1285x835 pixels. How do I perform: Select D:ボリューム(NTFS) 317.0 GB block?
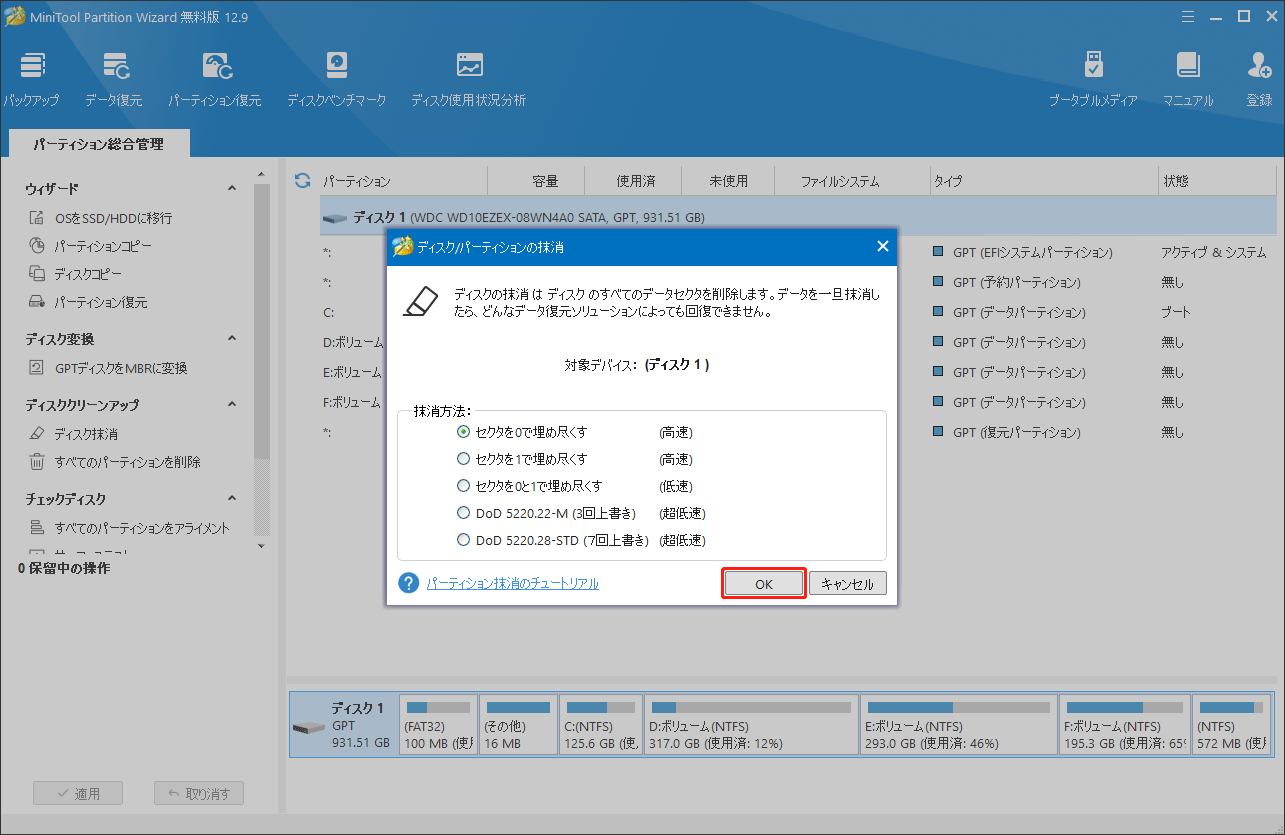(x=751, y=725)
